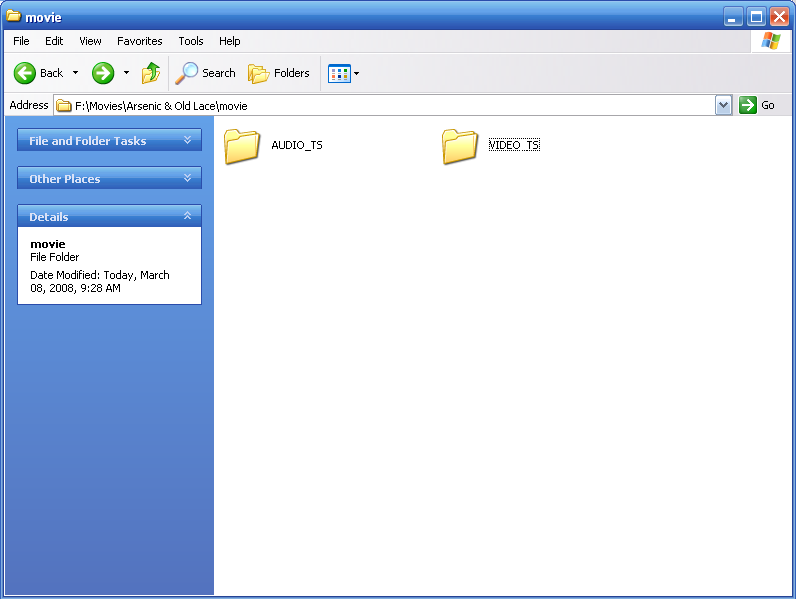Go up one folder level
The height and width of the screenshot is (599, 796).
[151, 73]
